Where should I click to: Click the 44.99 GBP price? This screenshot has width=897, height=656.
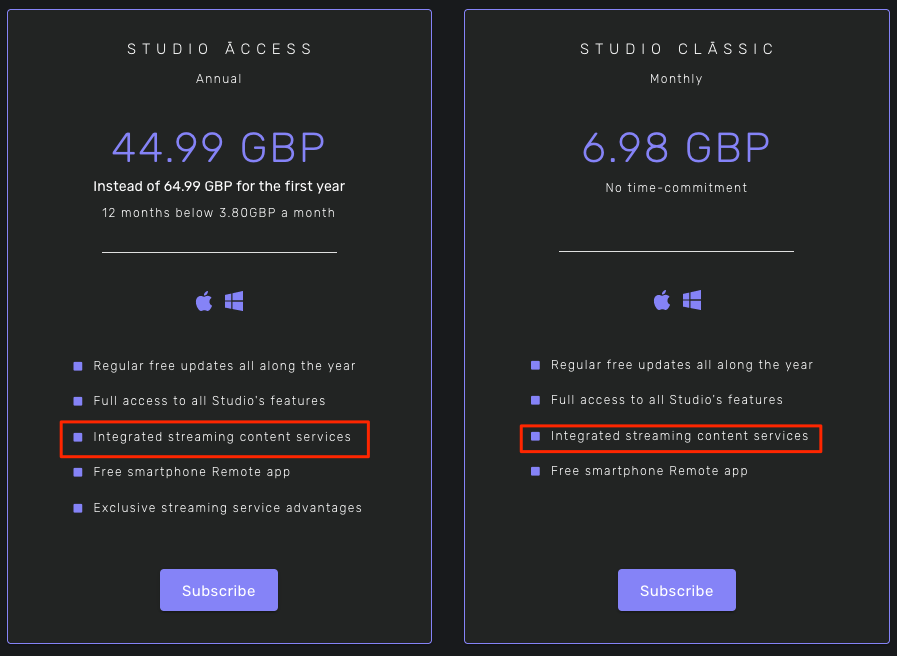[x=219, y=148]
